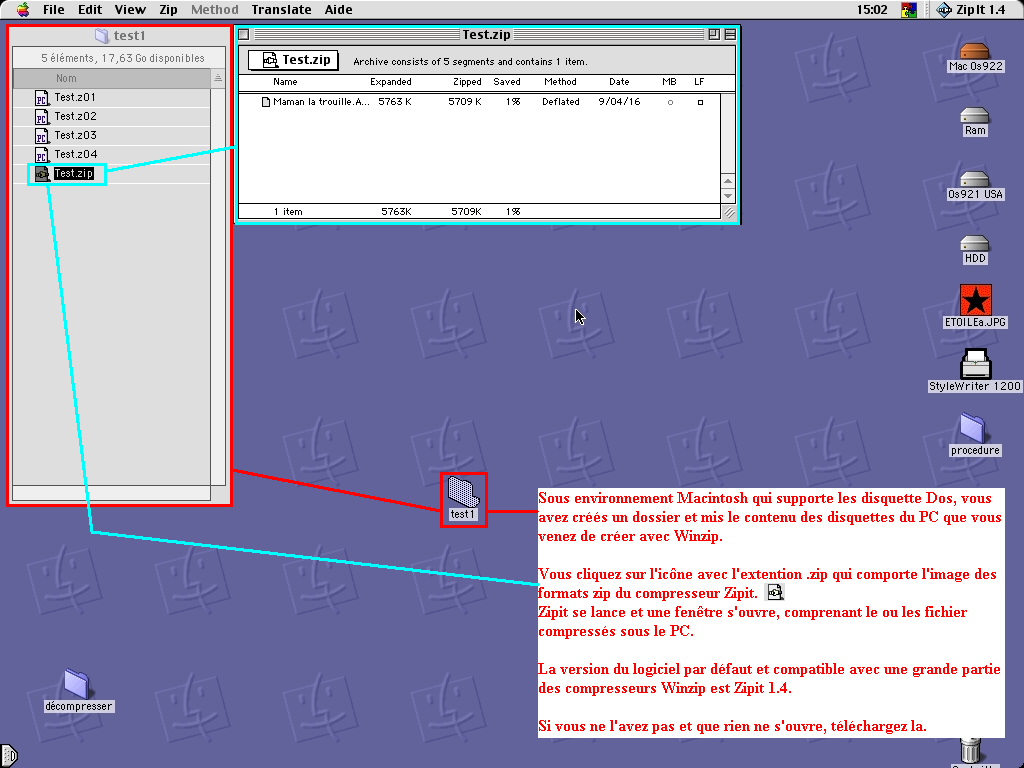Open the décompresser folder
This screenshot has width=1024, height=768.
coord(78,683)
